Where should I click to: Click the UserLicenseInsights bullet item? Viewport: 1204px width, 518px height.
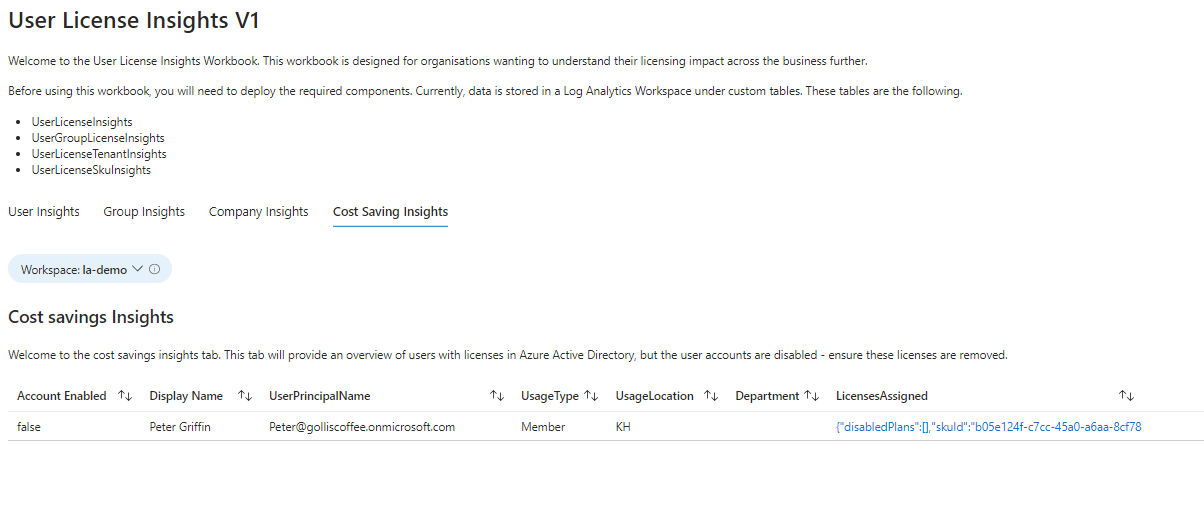pos(82,122)
